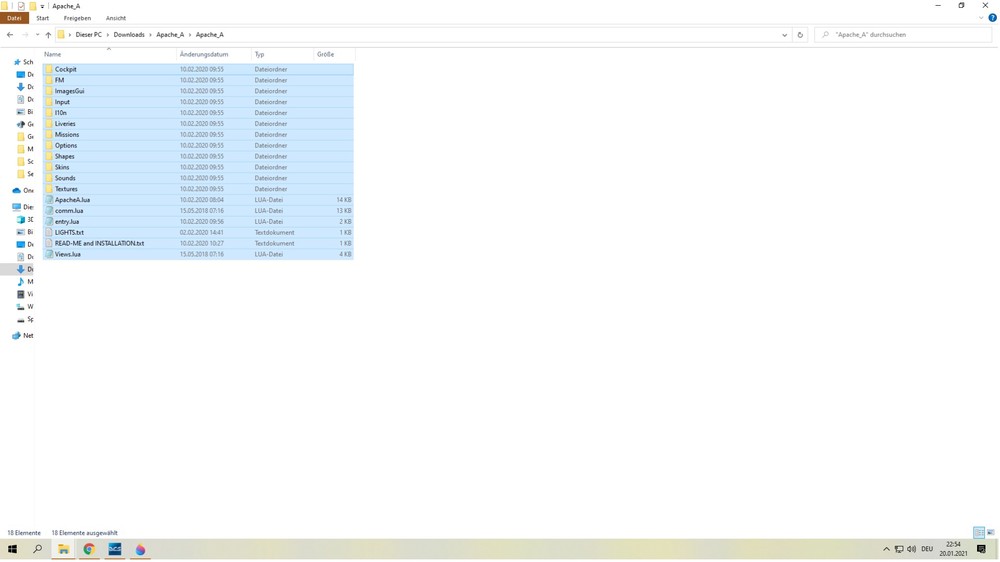Switch to large icons view layout
Image resolution: width=1000 pixels, height=562 pixels.
tap(990, 532)
